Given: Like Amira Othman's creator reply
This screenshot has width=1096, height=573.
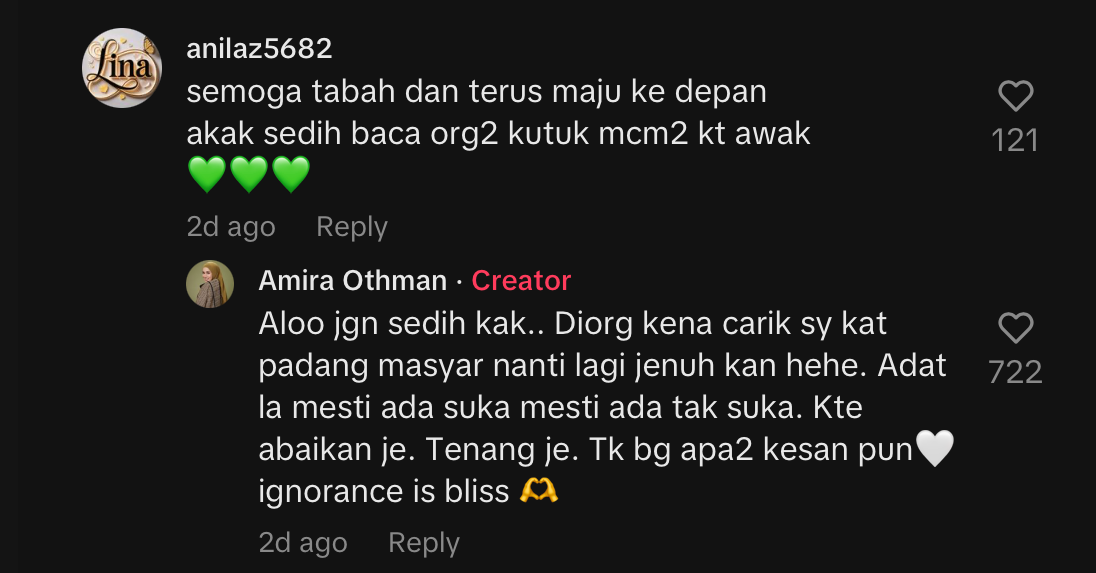Looking at the screenshot, I should click(1016, 328).
